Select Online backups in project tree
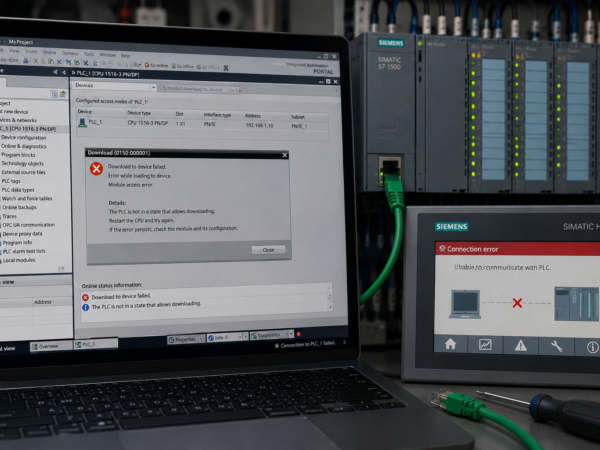 pyautogui.click(x=19, y=207)
